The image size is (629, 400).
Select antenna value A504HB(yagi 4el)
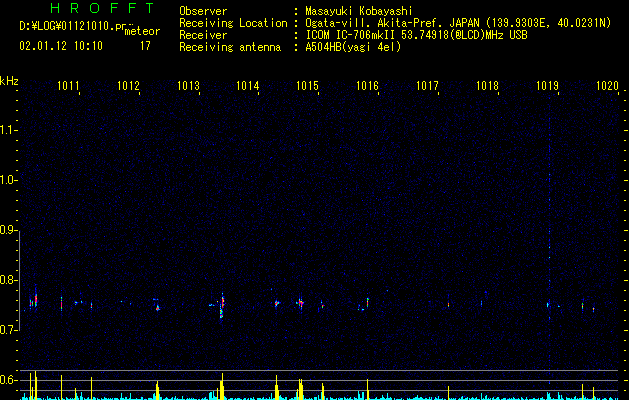click(353, 47)
